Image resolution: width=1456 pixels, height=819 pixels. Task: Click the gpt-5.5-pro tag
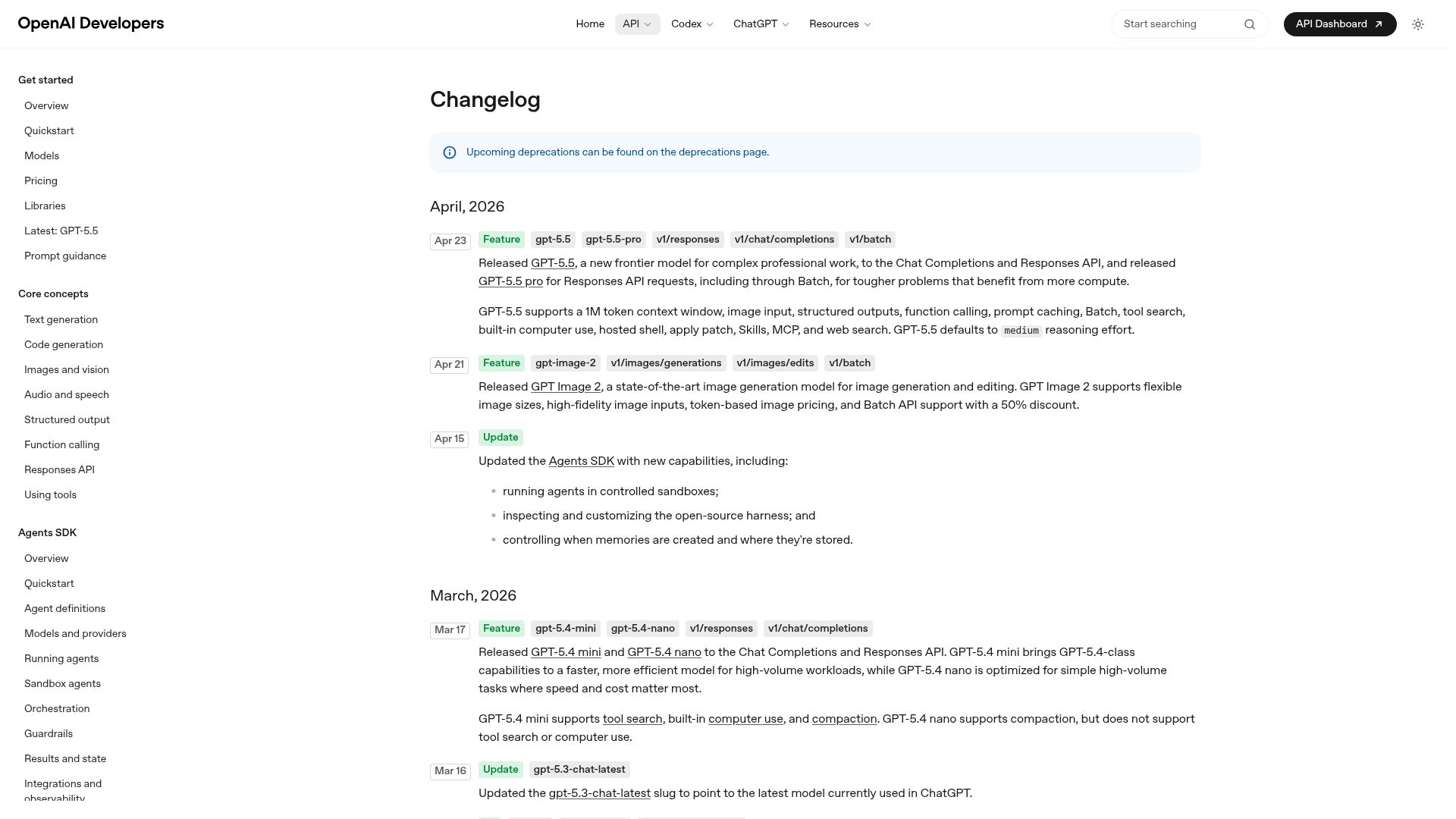click(613, 240)
